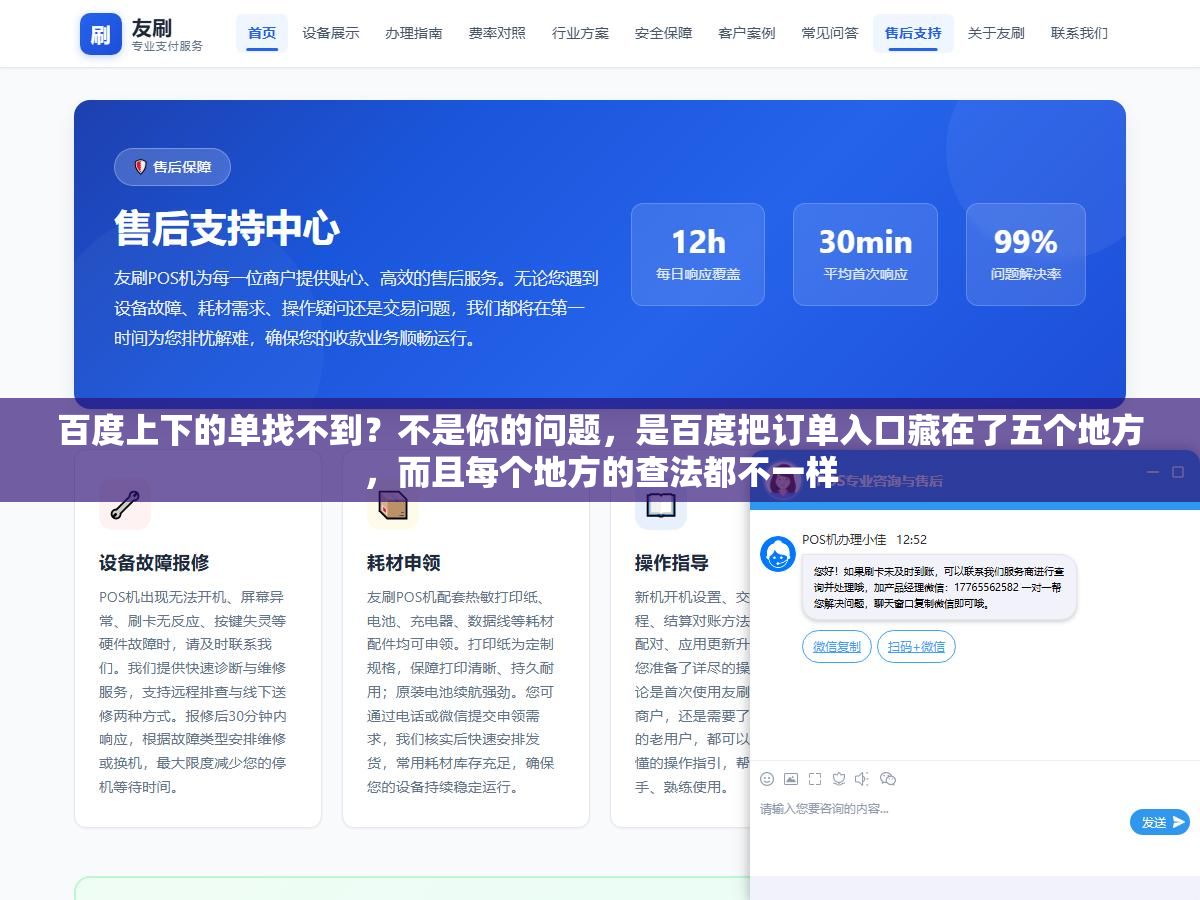Click the 12h 每日响应覆盖 stat card
The width and height of the screenshot is (1200, 900).
pos(698,254)
